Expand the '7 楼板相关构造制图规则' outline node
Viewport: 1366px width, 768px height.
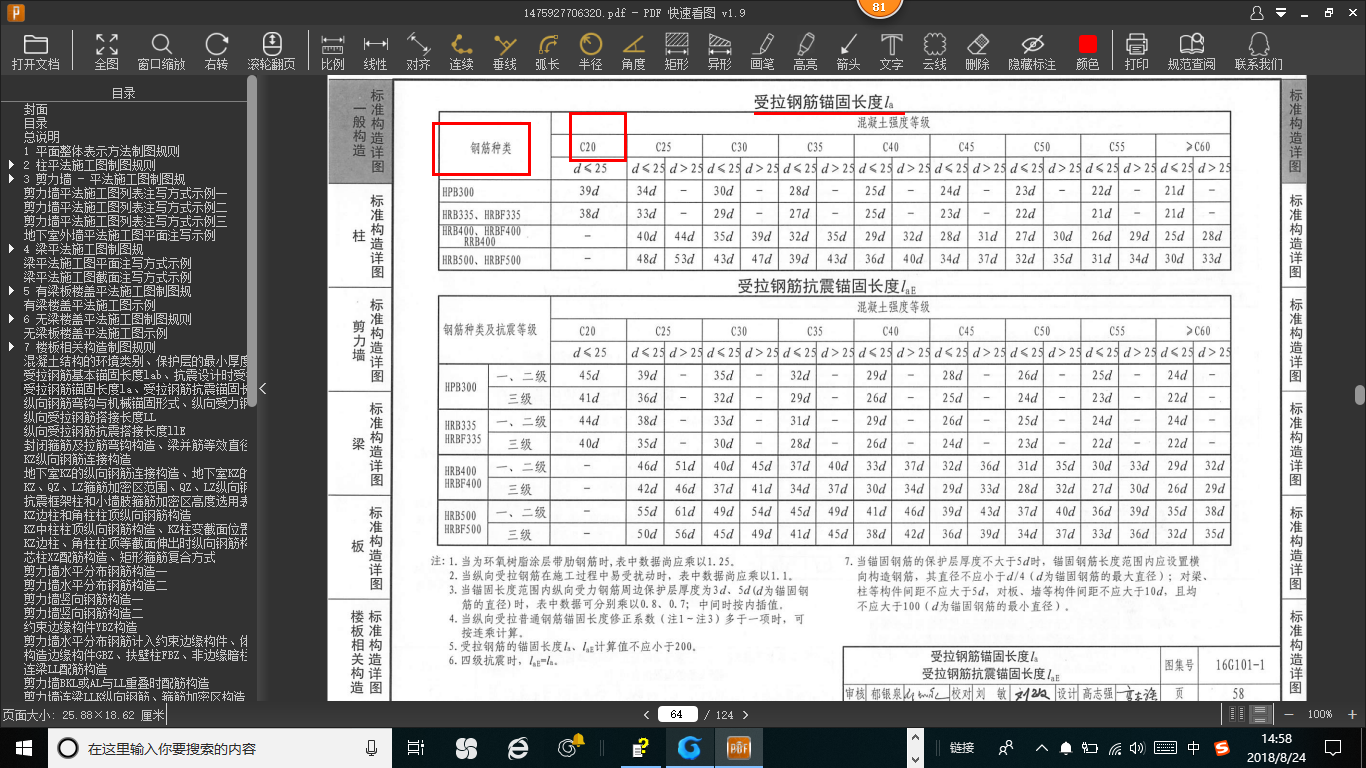point(11,347)
